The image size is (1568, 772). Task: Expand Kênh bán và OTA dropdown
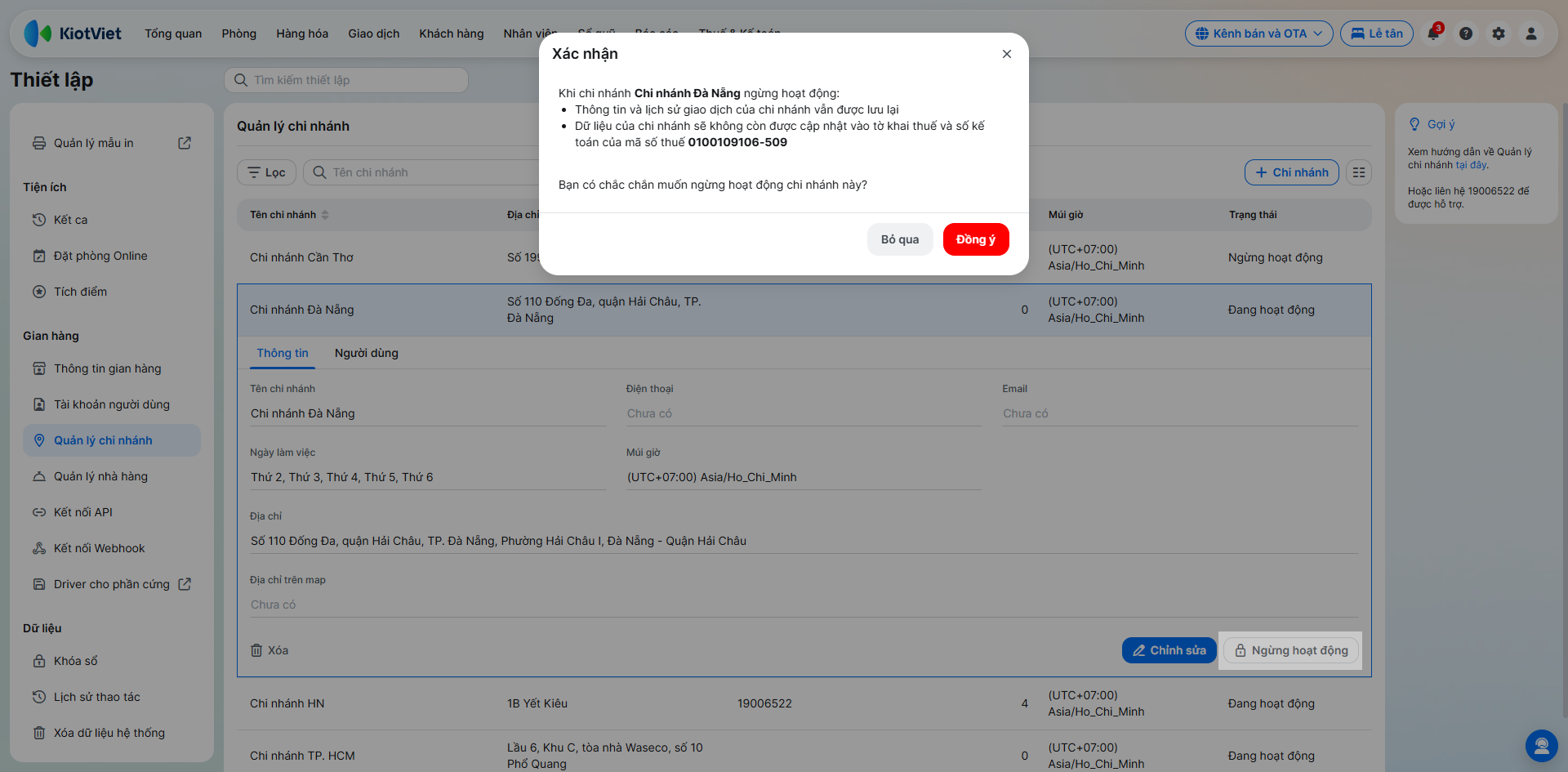tap(1259, 33)
